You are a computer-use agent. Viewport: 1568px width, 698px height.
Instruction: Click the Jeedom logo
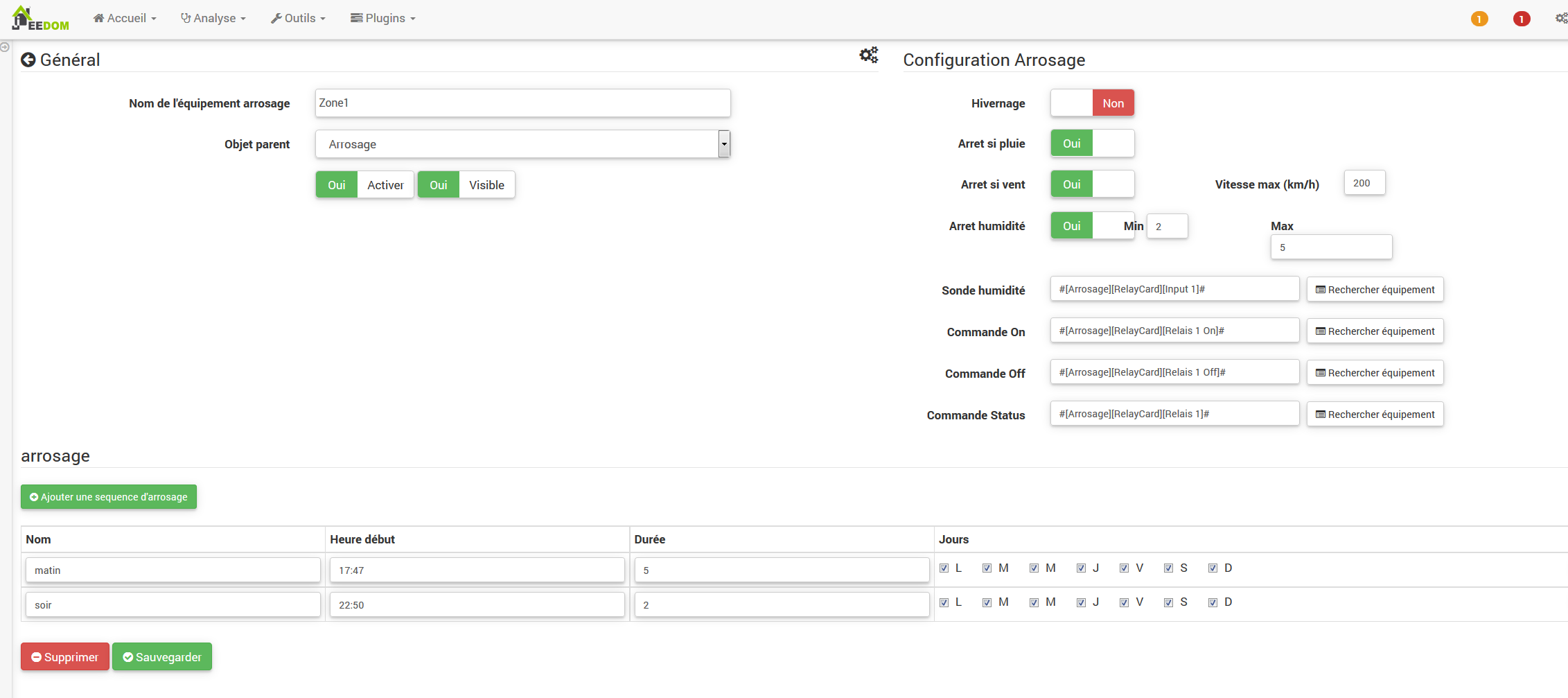point(40,19)
